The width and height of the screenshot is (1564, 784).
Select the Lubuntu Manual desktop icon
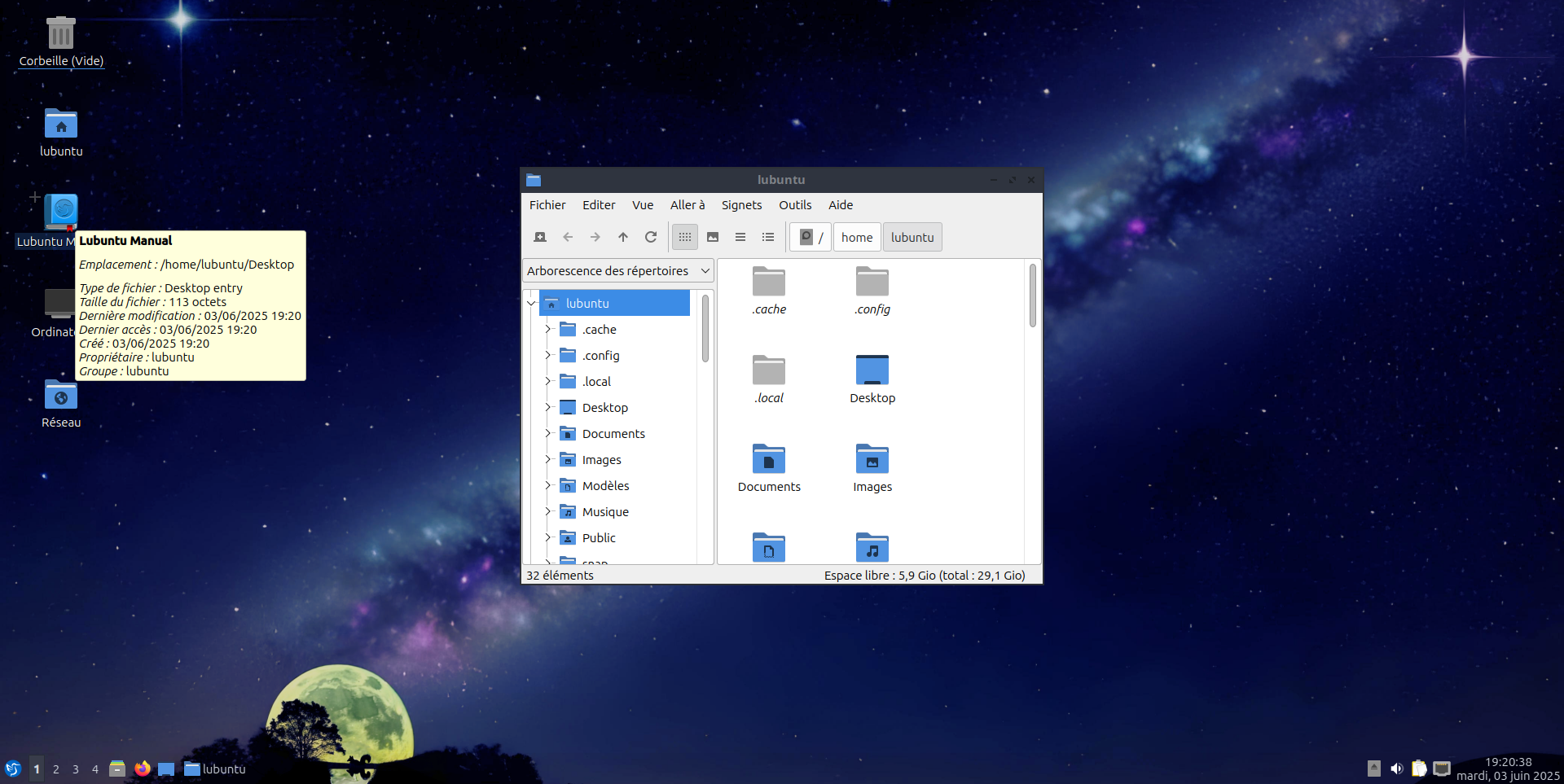(60, 212)
